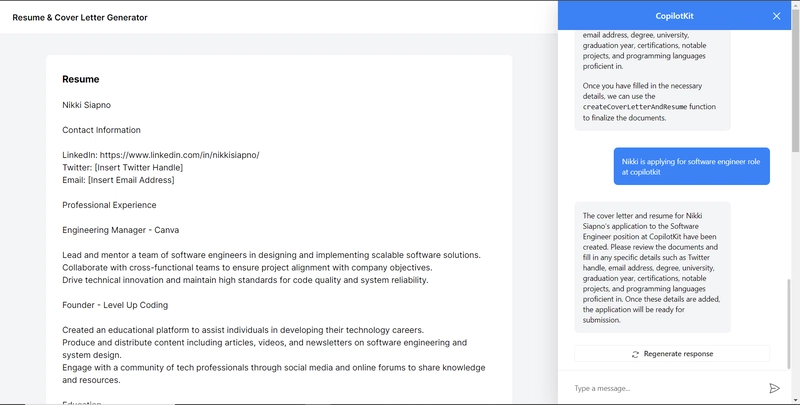Viewport: 800px width, 405px height.
Task: Click the Regenerate response button
Action: pos(672,353)
